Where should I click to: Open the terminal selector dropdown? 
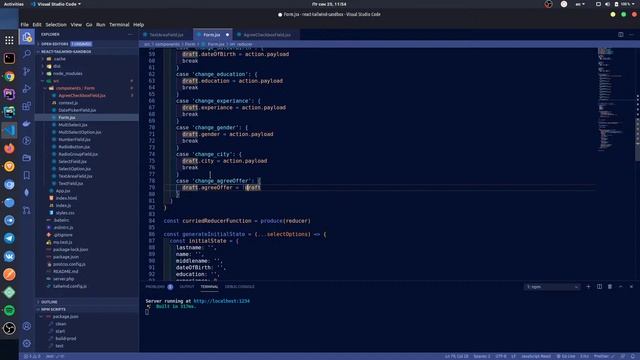[552, 287]
